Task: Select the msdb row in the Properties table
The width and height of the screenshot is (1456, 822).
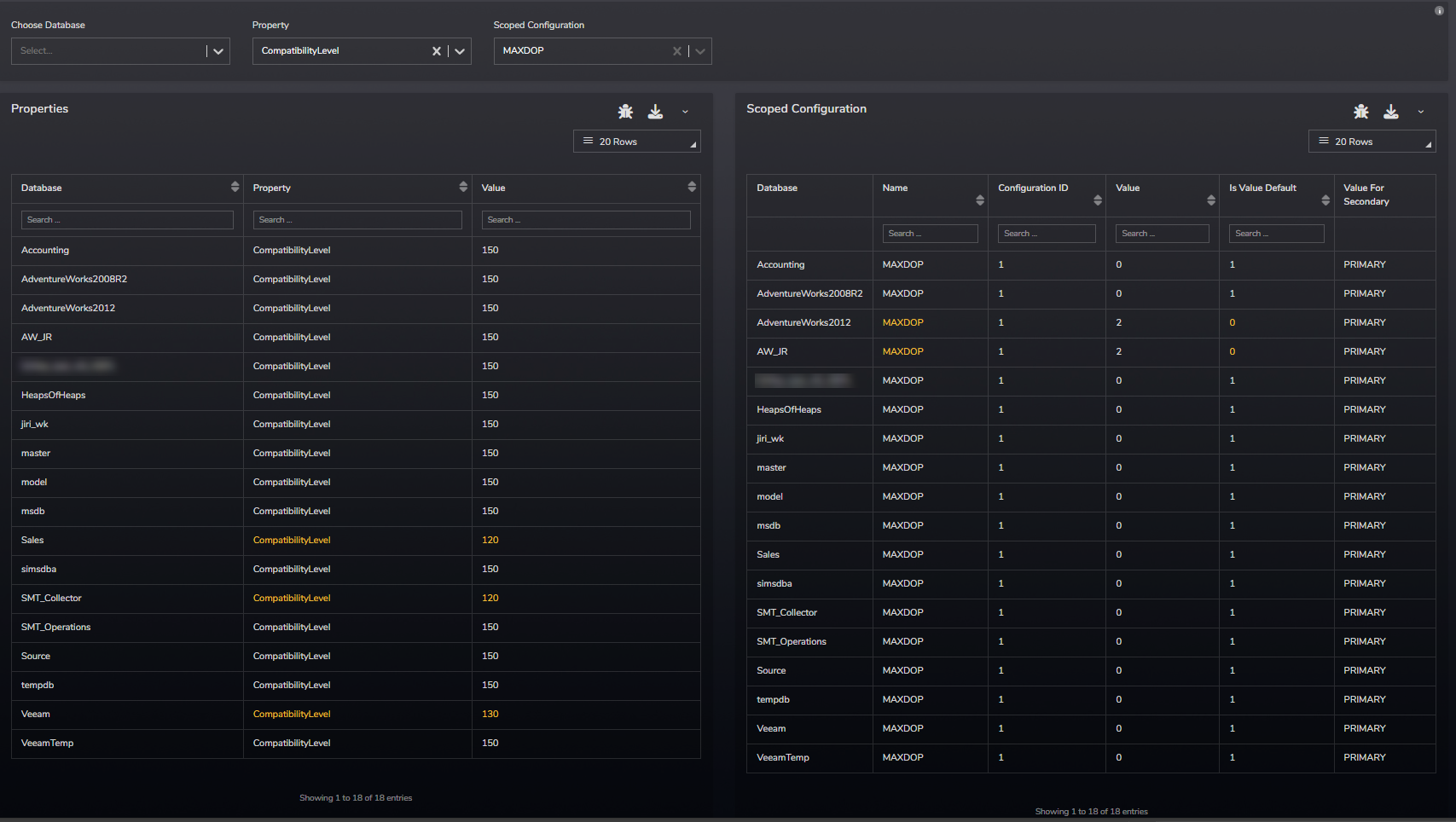Action: [x=356, y=512]
